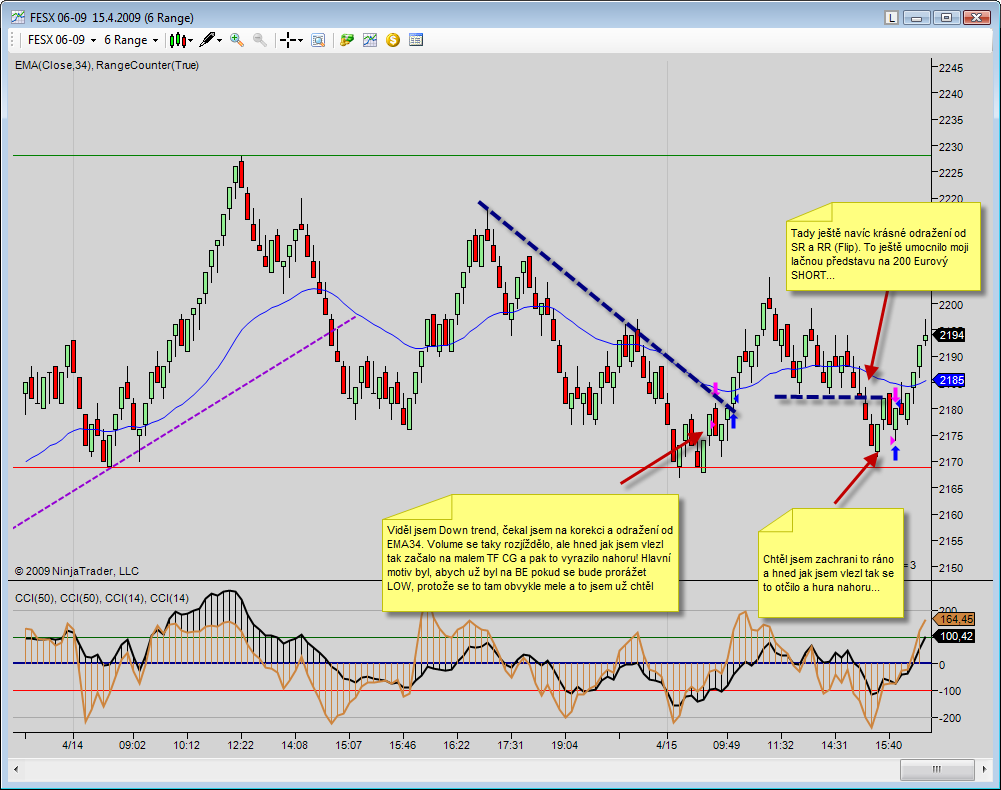The width and height of the screenshot is (1001, 790).
Task: Open the candlestick chart style selector
Action: [x=177, y=40]
